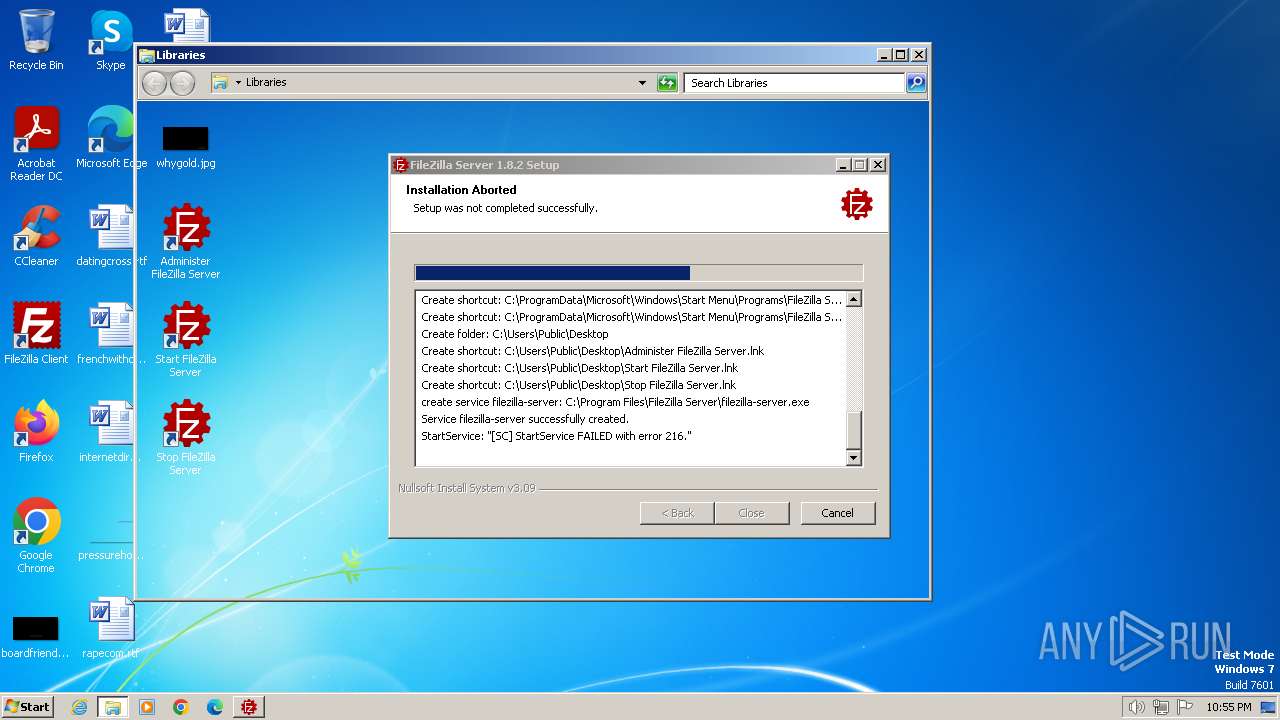Select Administer FileZilla Server shortcut icon

[186, 242]
